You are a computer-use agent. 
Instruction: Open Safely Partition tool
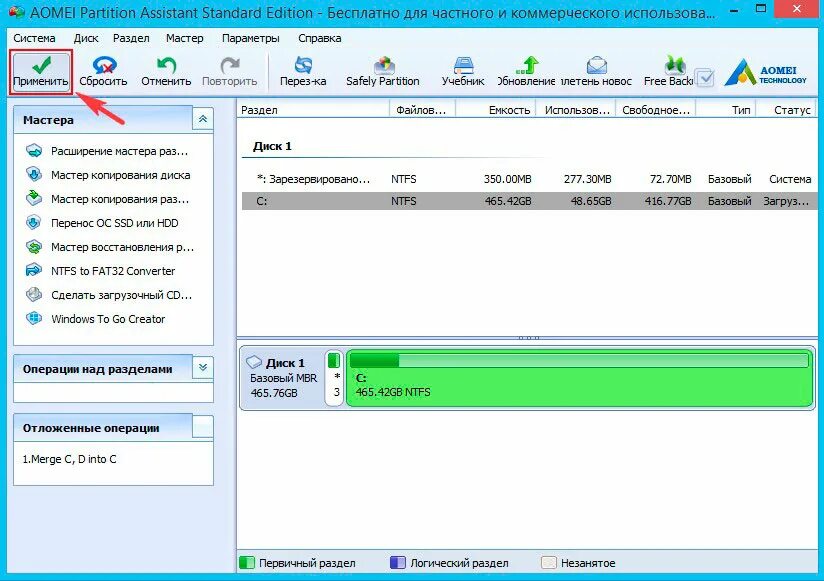click(383, 72)
